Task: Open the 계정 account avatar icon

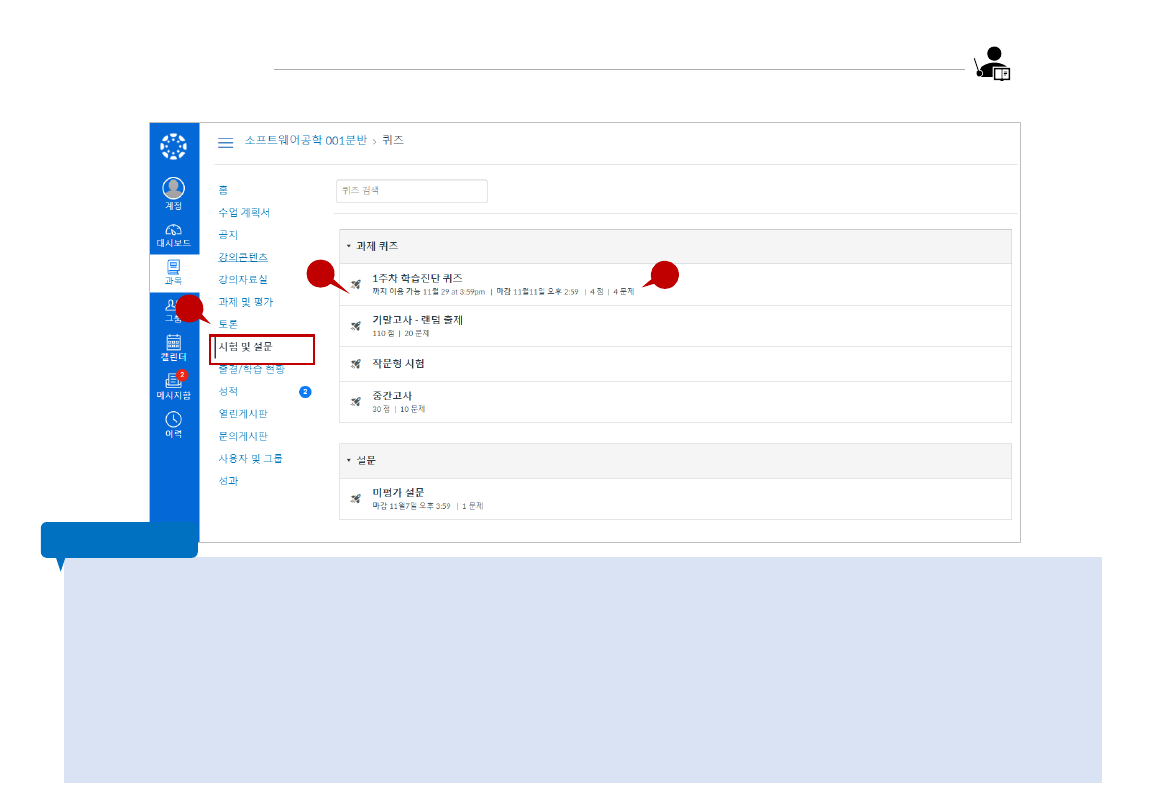Action: (174, 188)
